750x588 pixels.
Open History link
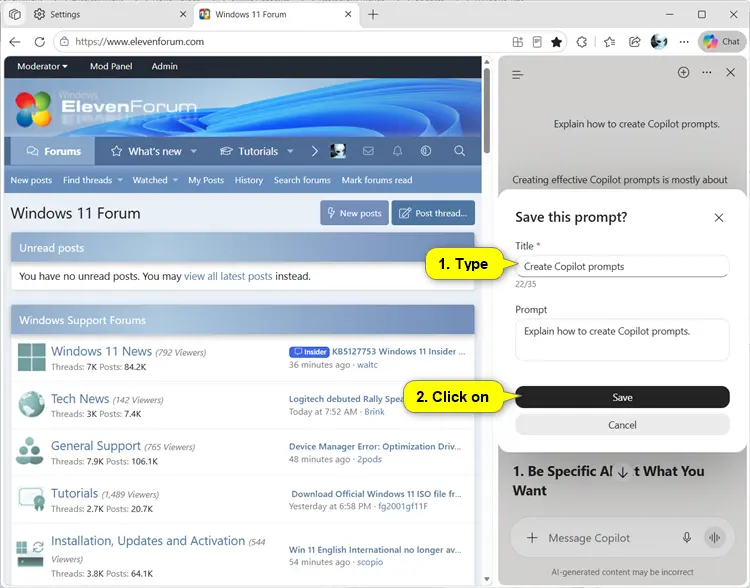pyautogui.click(x=249, y=180)
